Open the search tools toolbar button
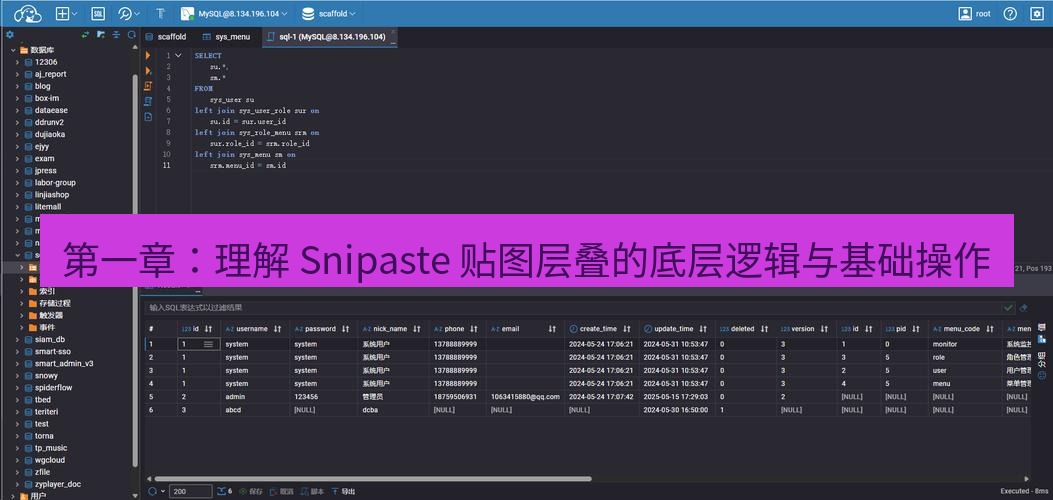This screenshot has height=500, width=1053. 128,13
